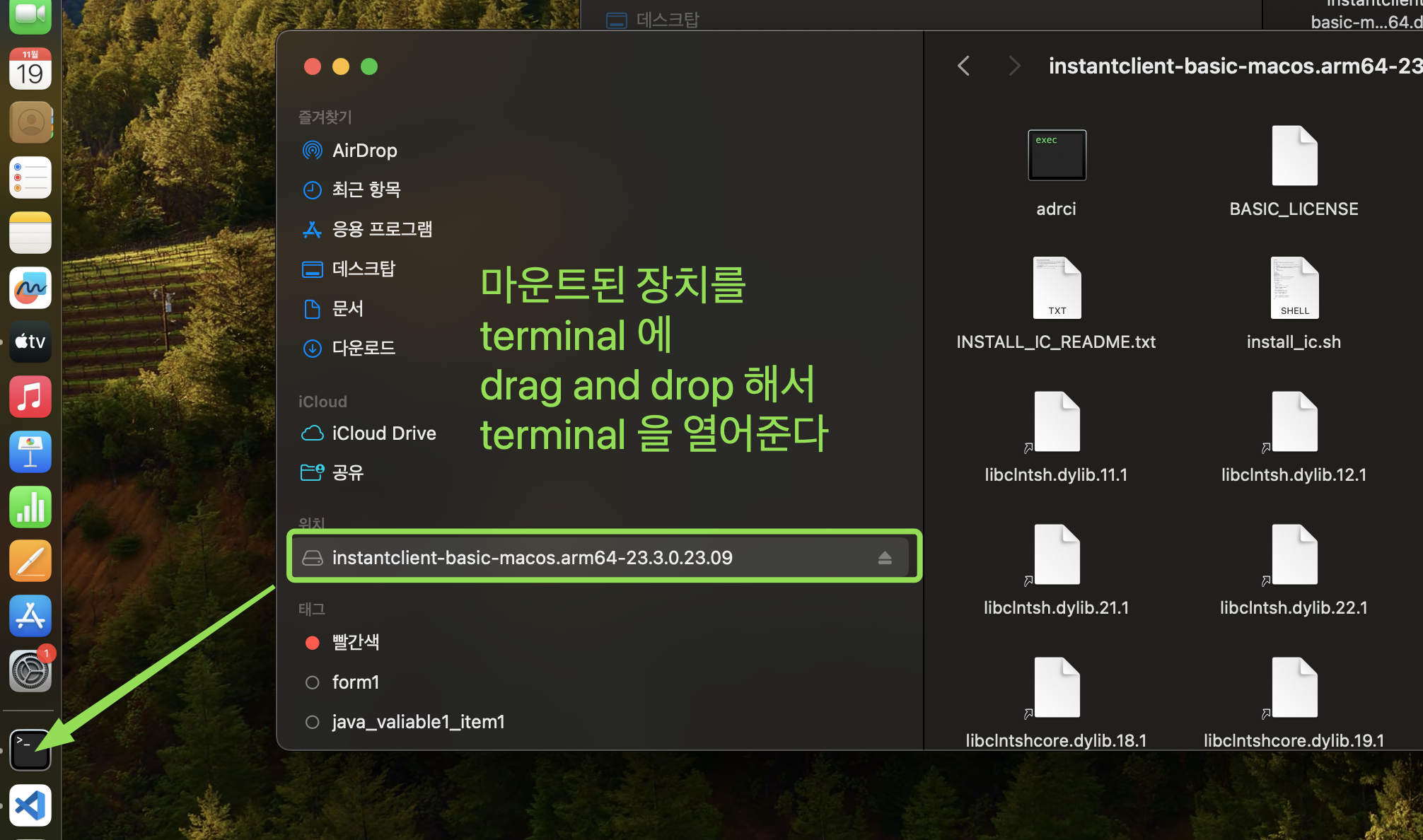Go back with the left chevron
Image resolution: width=1423 pixels, height=840 pixels.
(x=963, y=66)
